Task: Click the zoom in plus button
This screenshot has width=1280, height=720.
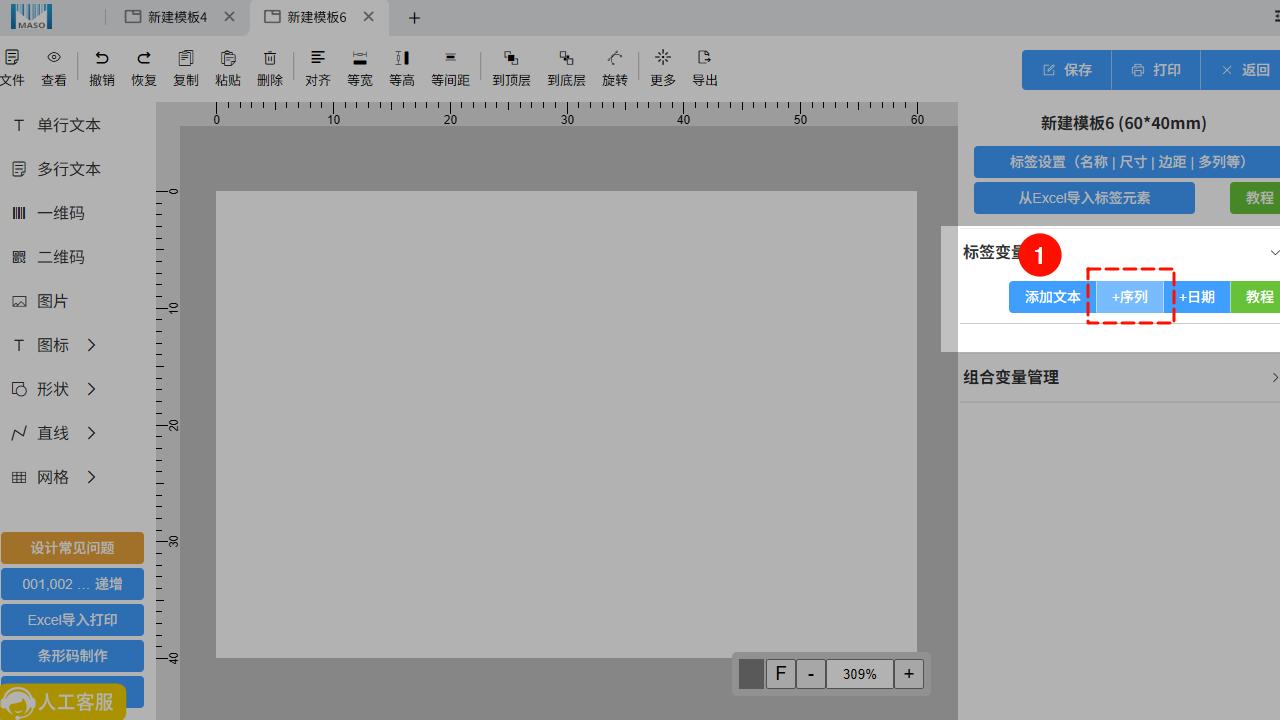Action: (908, 674)
